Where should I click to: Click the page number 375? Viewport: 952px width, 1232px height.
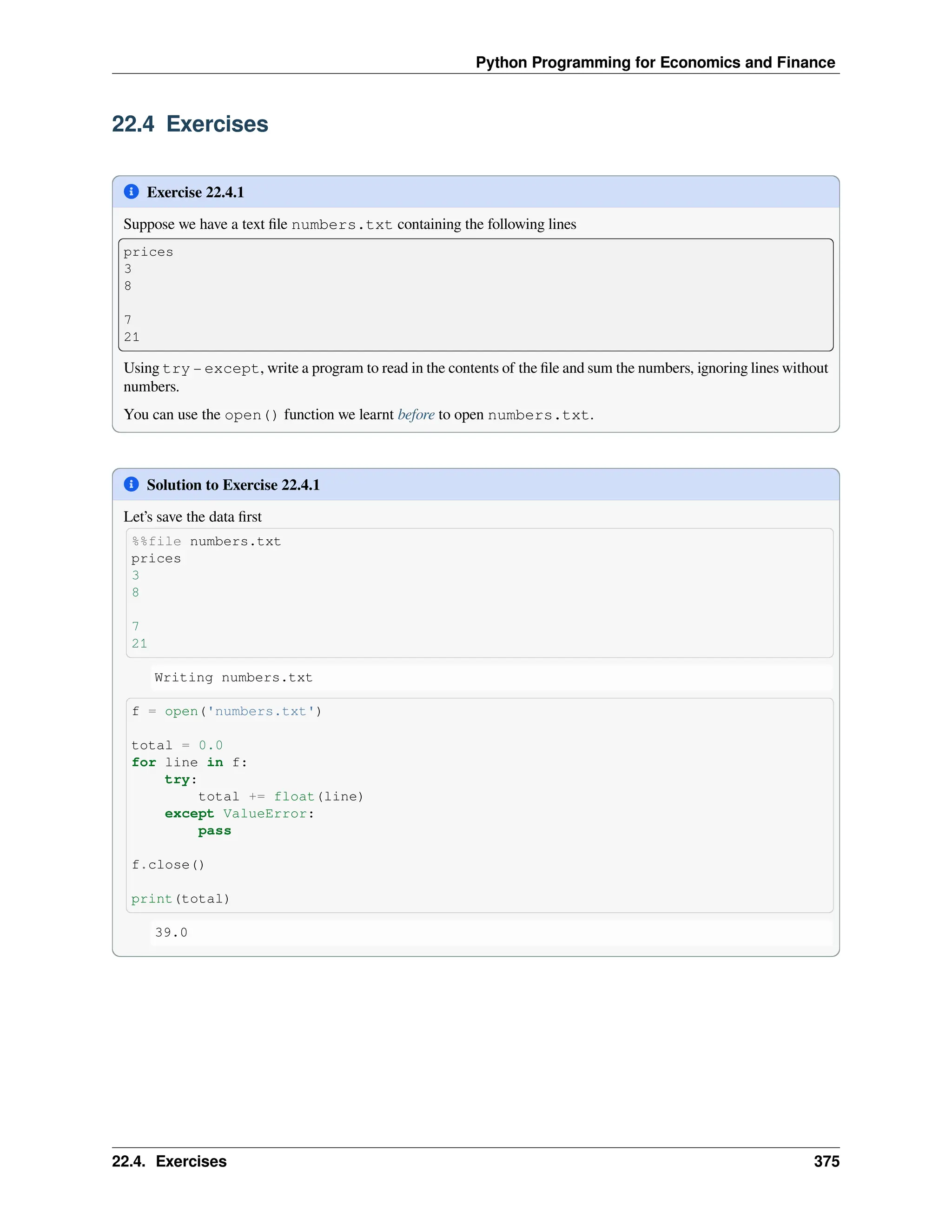[826, 1161]
